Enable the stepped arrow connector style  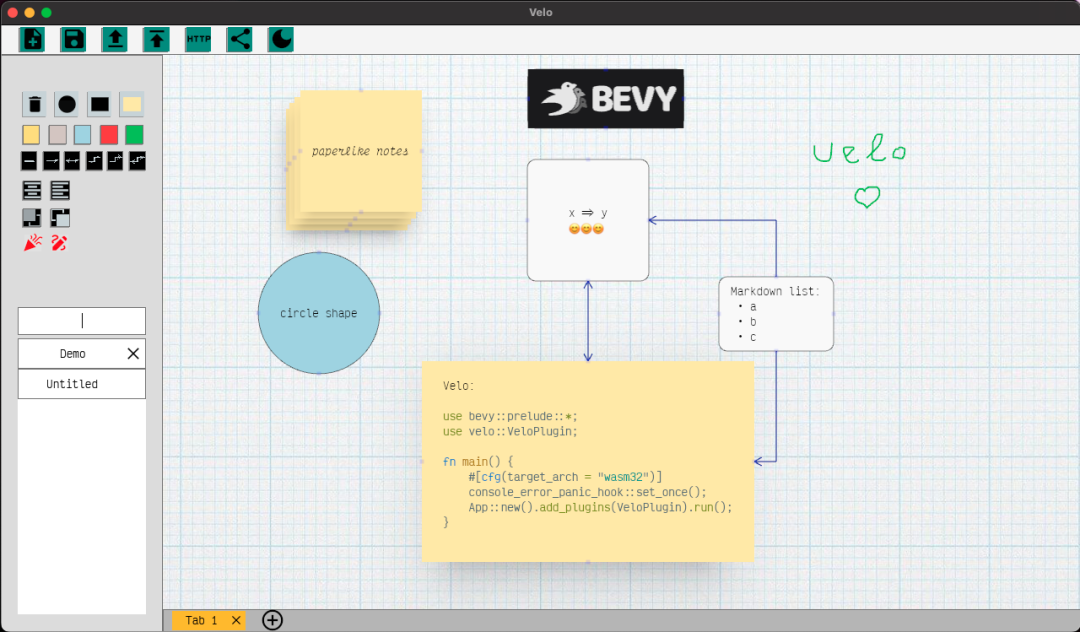click(96, 160)
